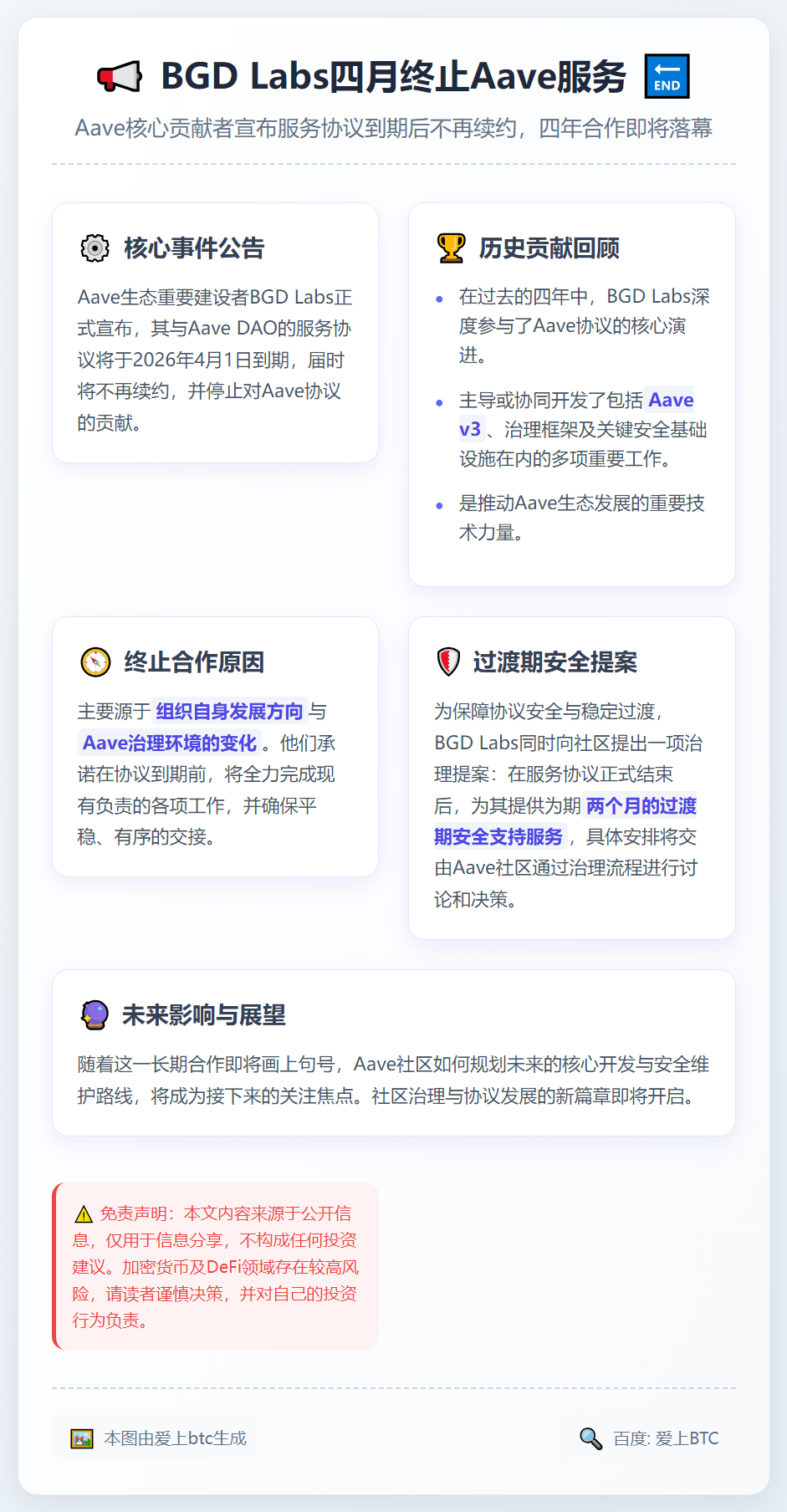Screen dimensions: 787x1512
Task: Select the highlighted Aave v3 text
Action: pos(576,415)
